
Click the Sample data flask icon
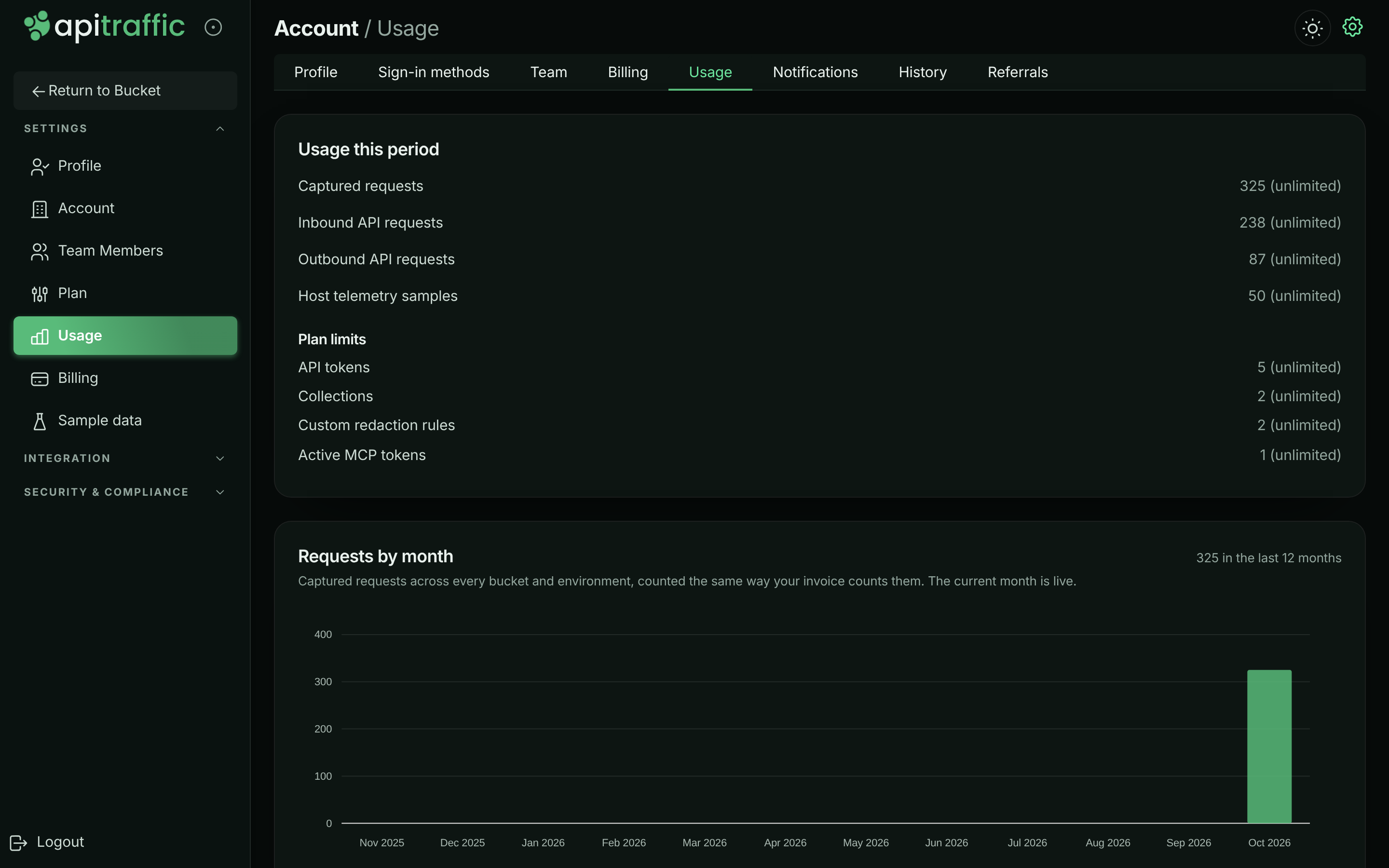click(x=40, y=421)
